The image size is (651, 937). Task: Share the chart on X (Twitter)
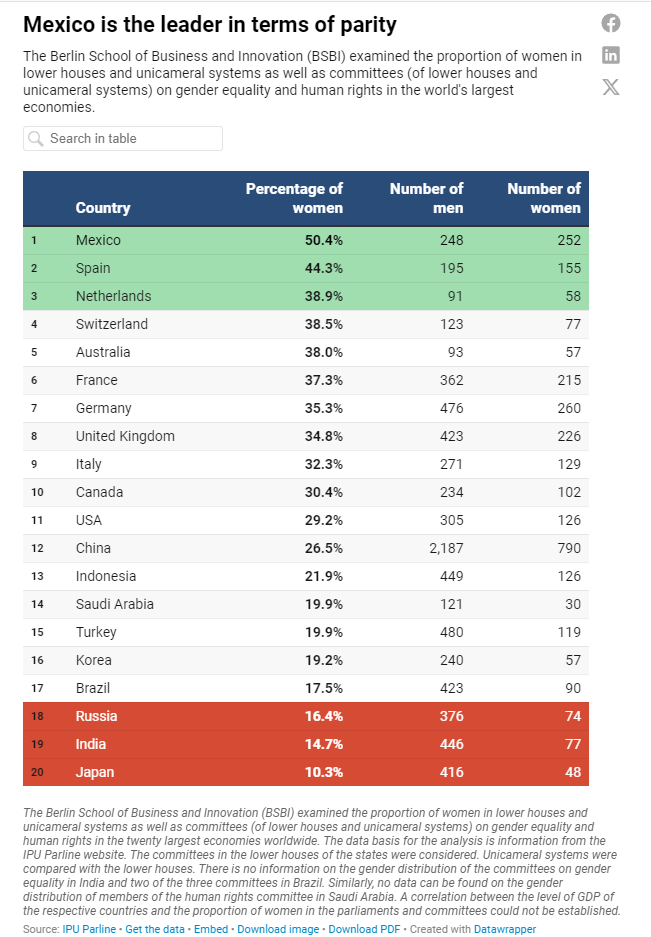tap(610, 87)
